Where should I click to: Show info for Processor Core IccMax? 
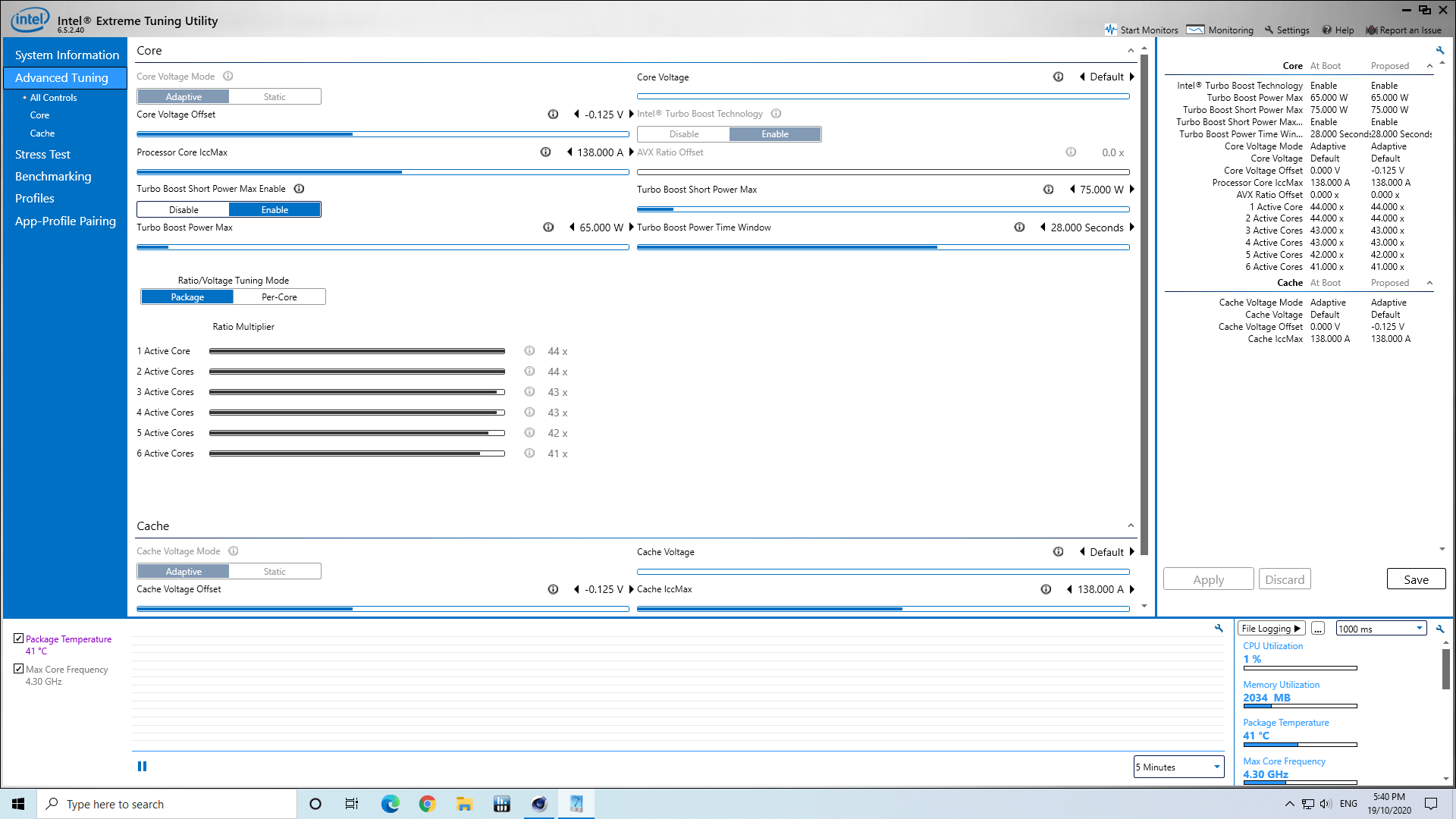(546, 152)
